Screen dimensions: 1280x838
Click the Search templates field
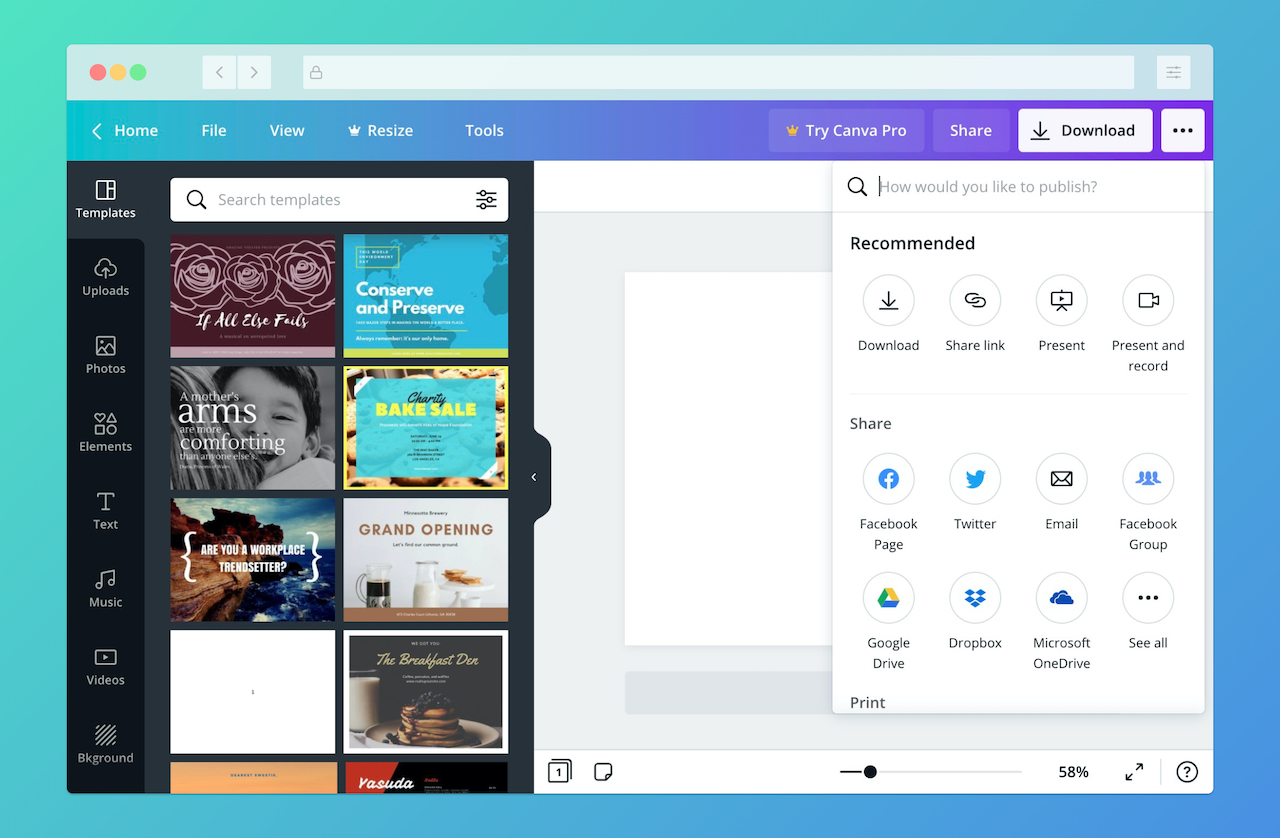[x=339, y=200]
